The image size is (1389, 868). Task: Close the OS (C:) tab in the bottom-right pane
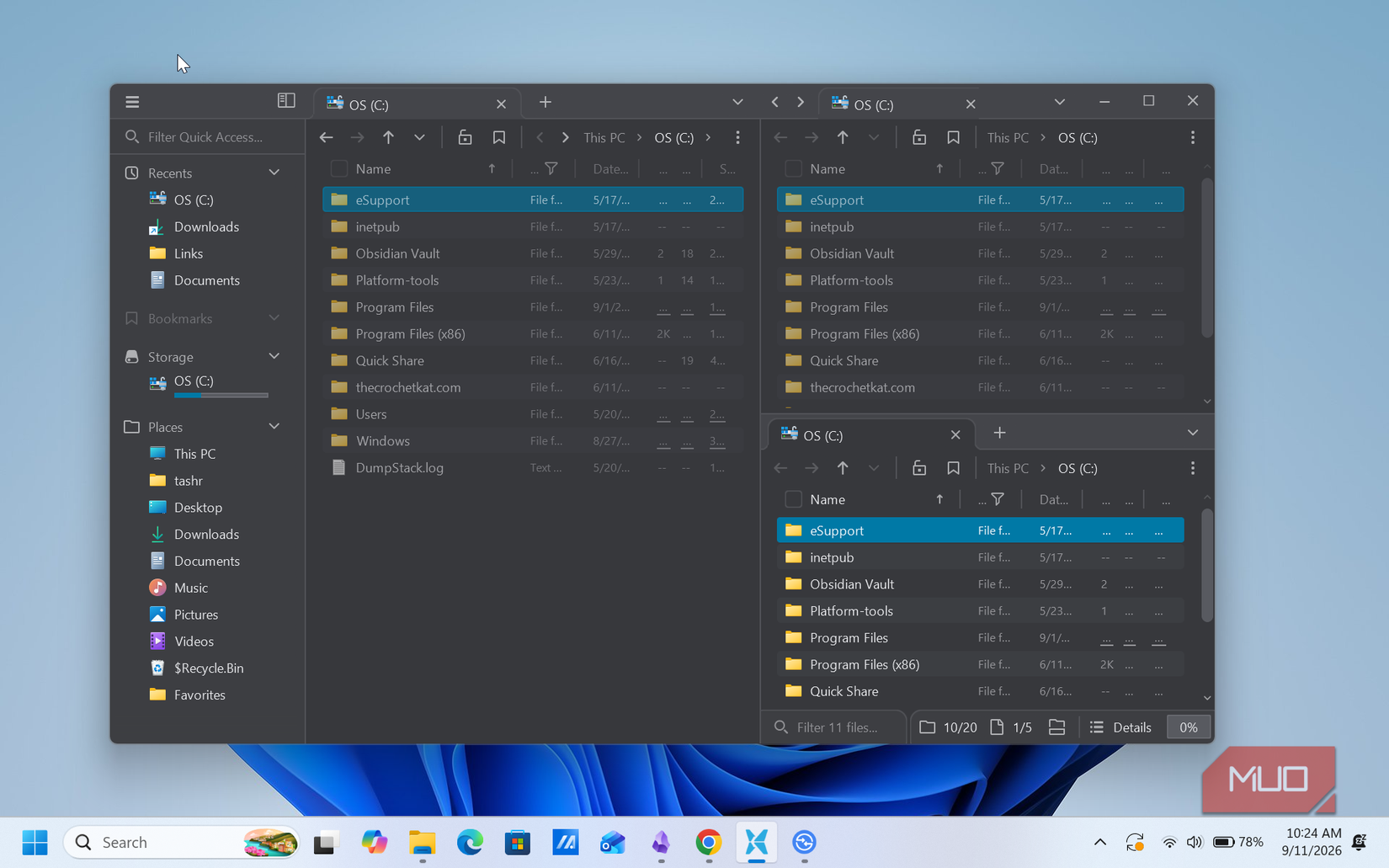[x=955, y=435]
